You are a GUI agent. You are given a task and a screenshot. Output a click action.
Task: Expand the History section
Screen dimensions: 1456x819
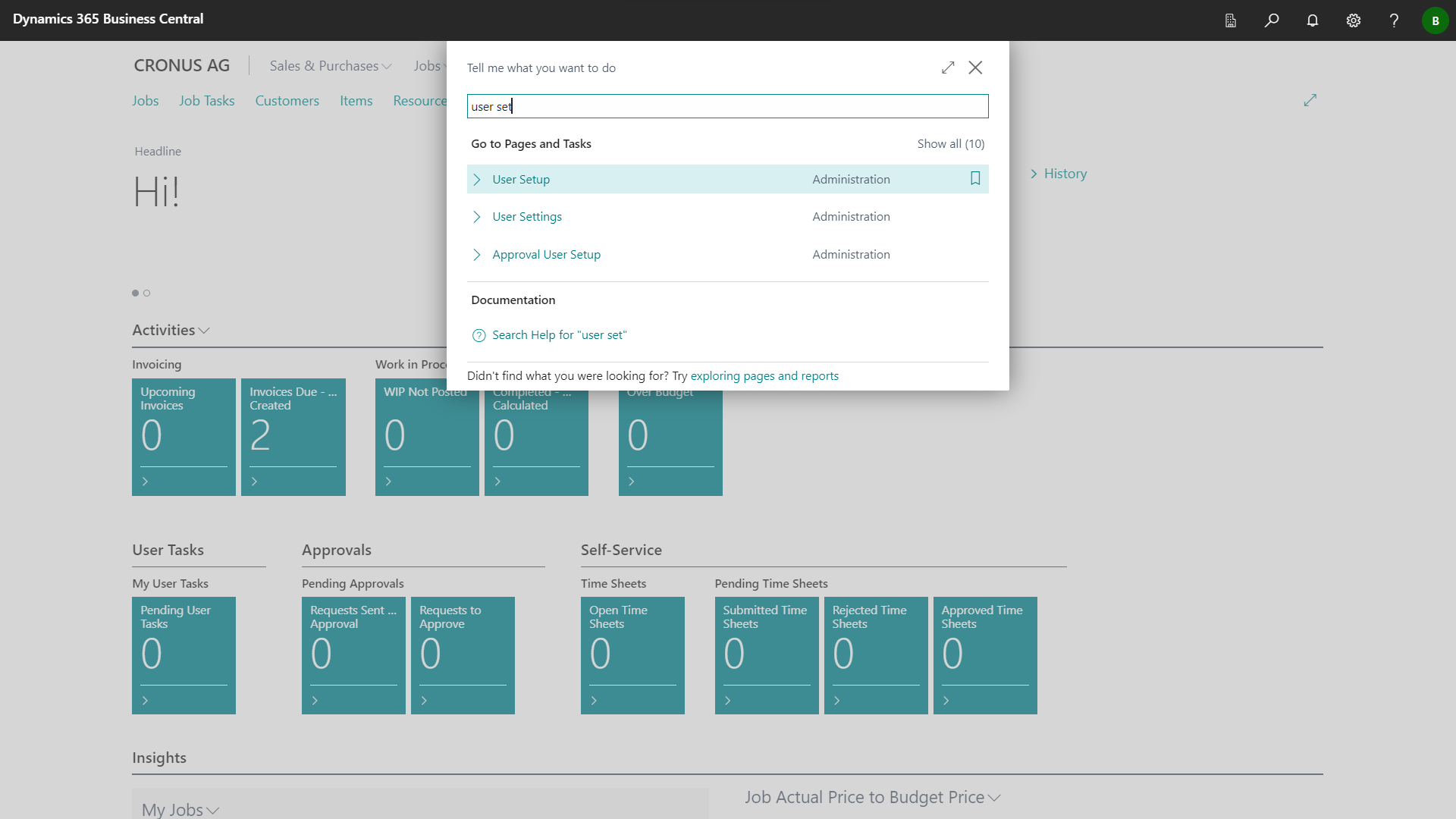(1058, 174)
